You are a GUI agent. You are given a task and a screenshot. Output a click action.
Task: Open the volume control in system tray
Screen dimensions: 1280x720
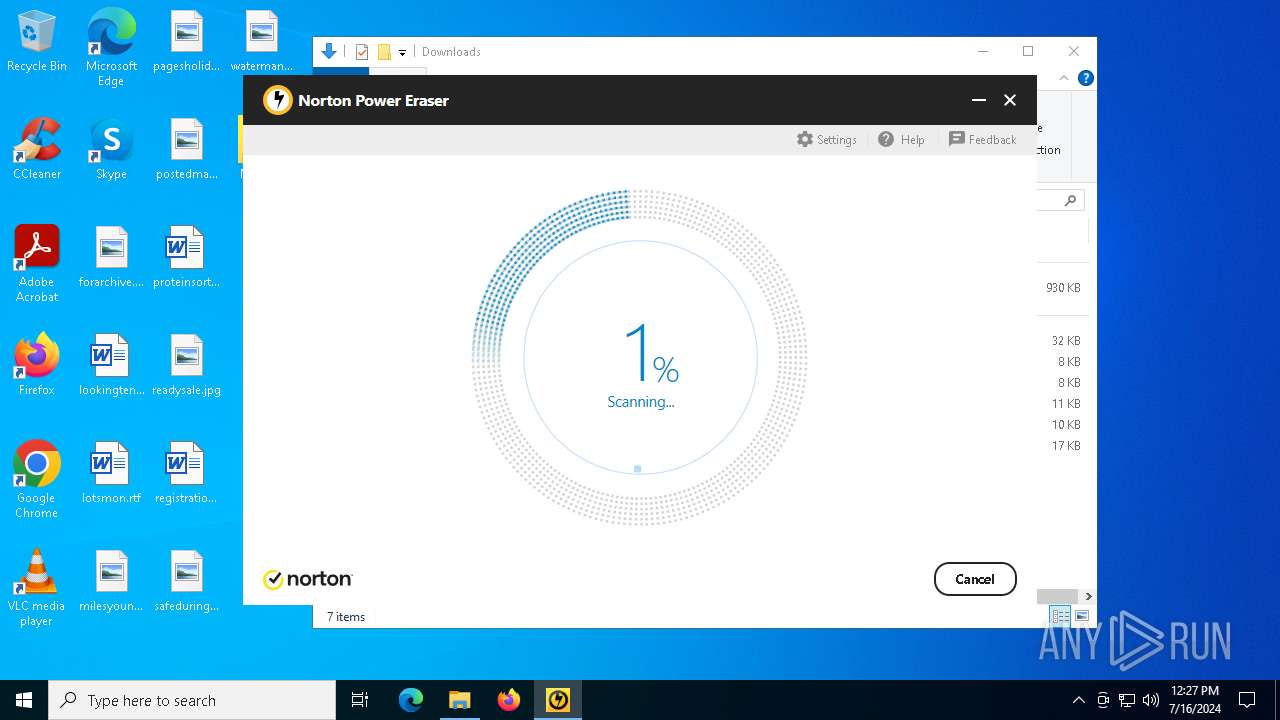[x=1150, y=700]
